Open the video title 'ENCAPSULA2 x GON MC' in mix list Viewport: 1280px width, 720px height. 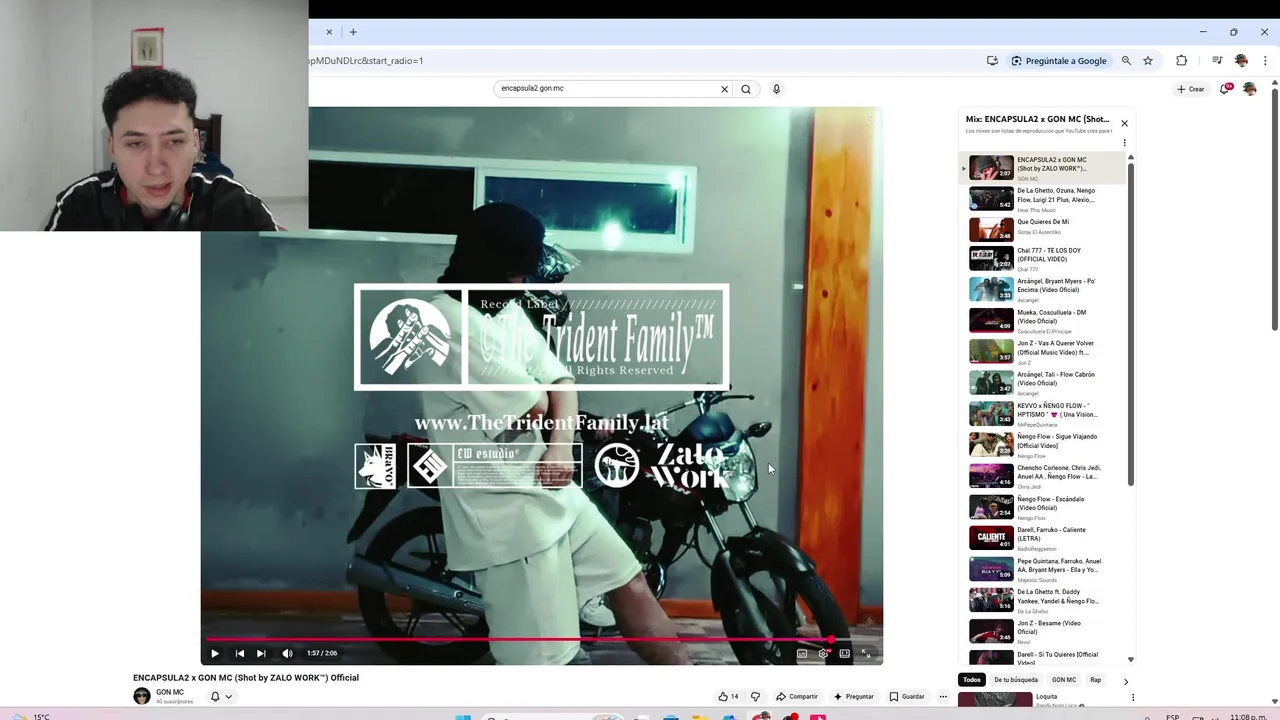pos(1051,164)
